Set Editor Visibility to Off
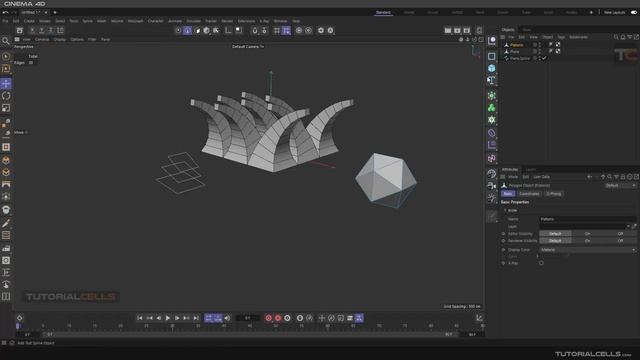Viewport: 640px width, 360px height. [x=620, y=234]
